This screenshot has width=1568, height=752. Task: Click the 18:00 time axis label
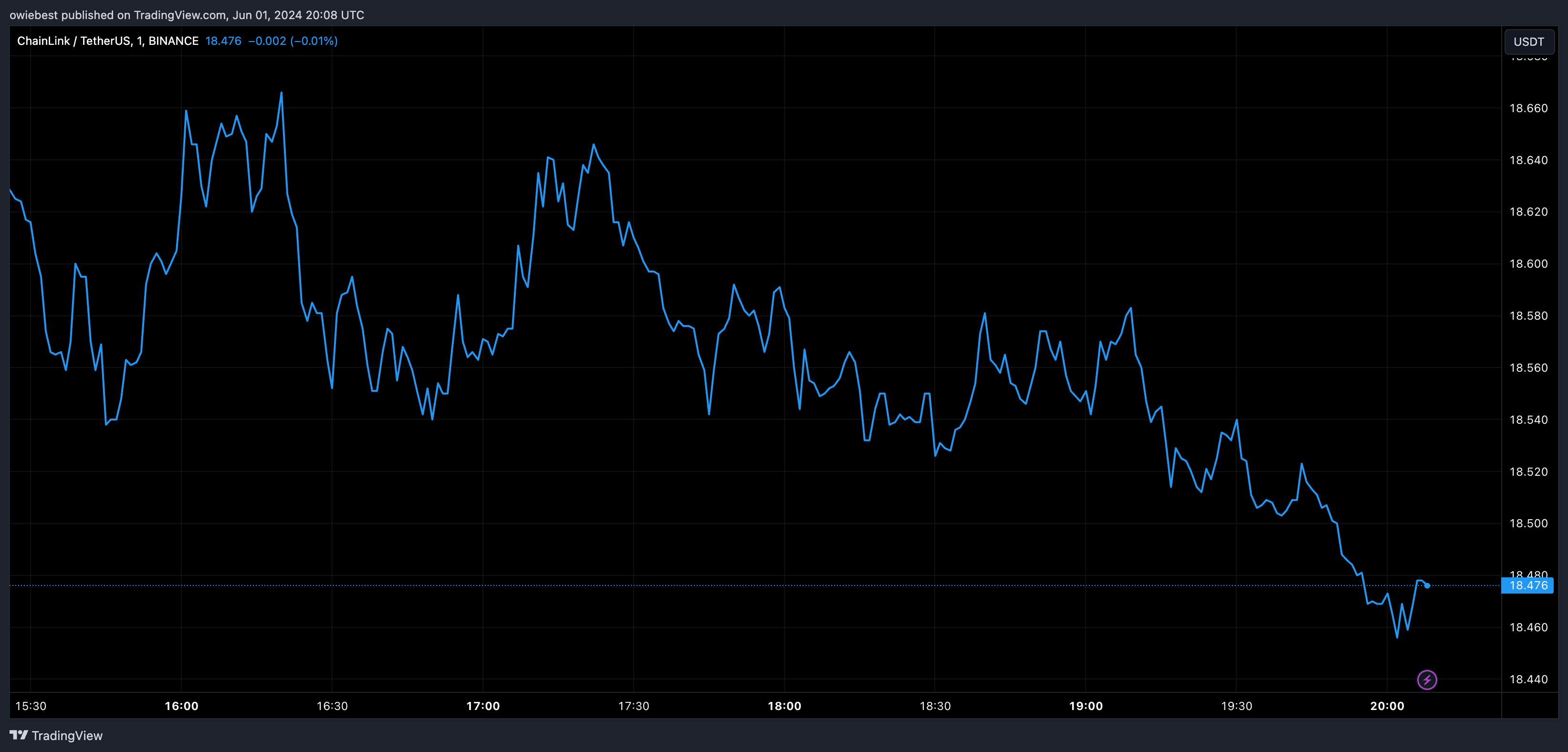784,706
